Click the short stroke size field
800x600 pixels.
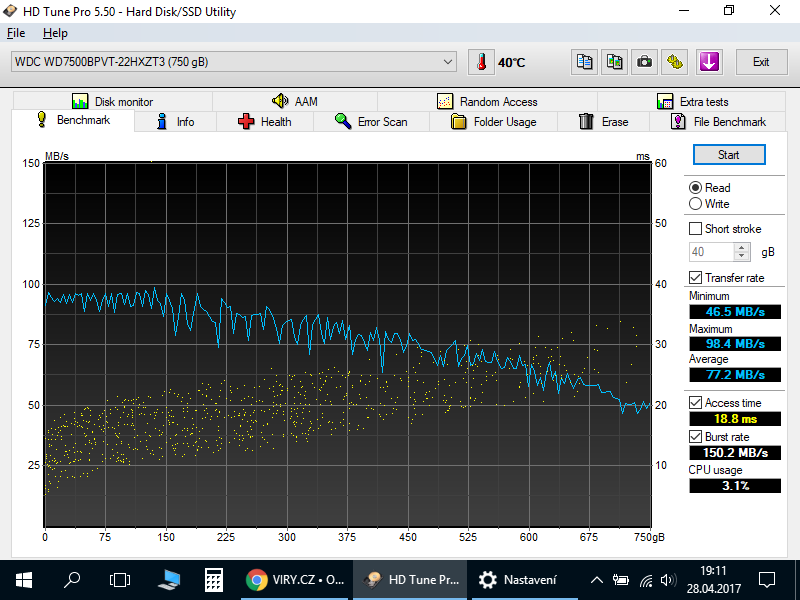711,252
